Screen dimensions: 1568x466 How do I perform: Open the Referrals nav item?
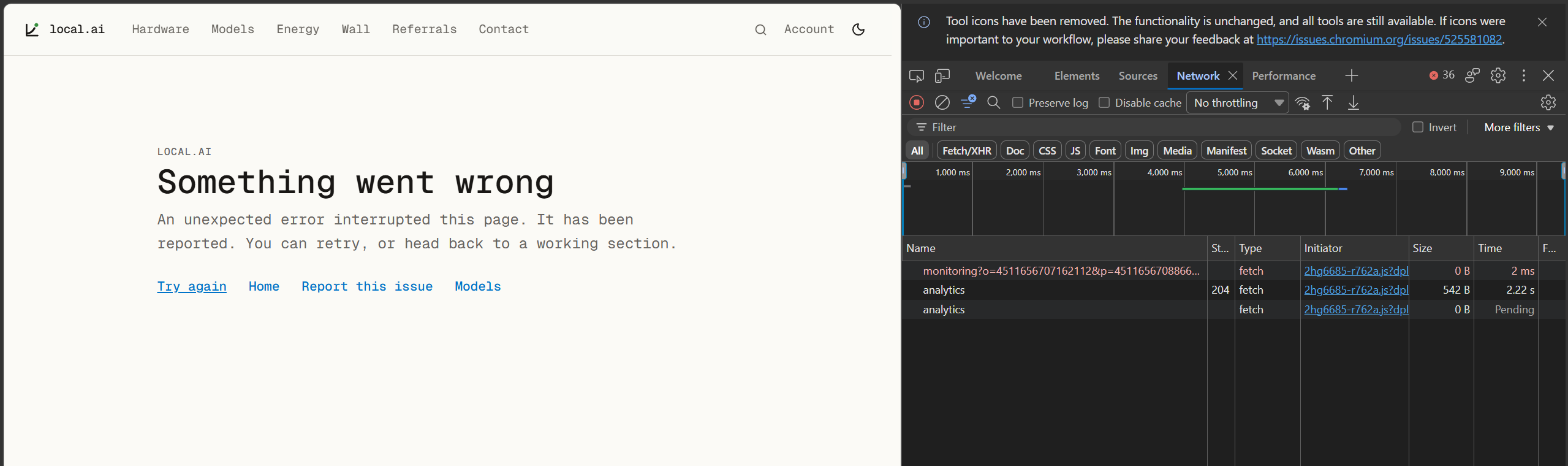(424, 29)
